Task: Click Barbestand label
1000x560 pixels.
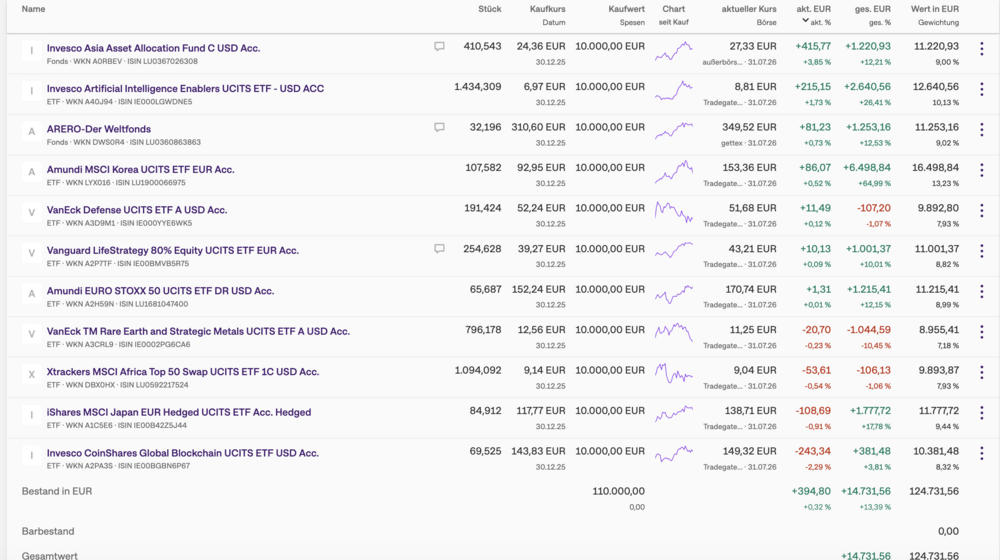Action: 48,531
